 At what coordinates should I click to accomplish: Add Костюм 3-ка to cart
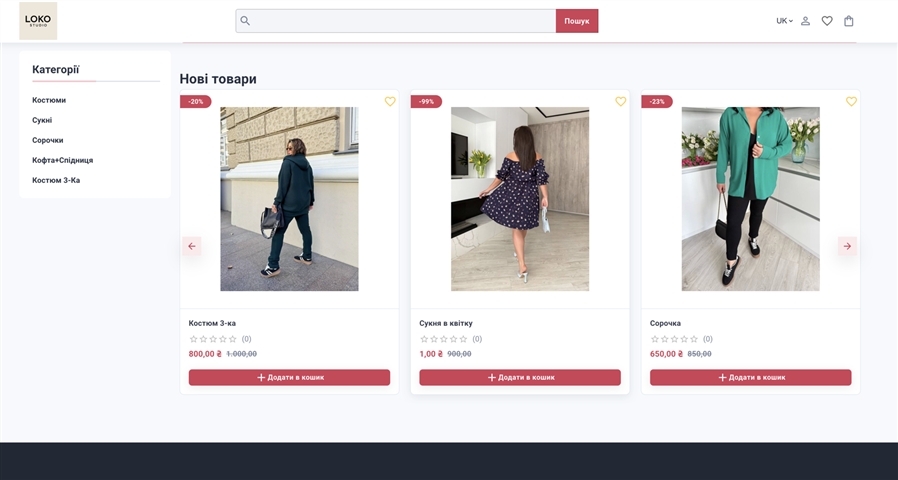(289, 377)
